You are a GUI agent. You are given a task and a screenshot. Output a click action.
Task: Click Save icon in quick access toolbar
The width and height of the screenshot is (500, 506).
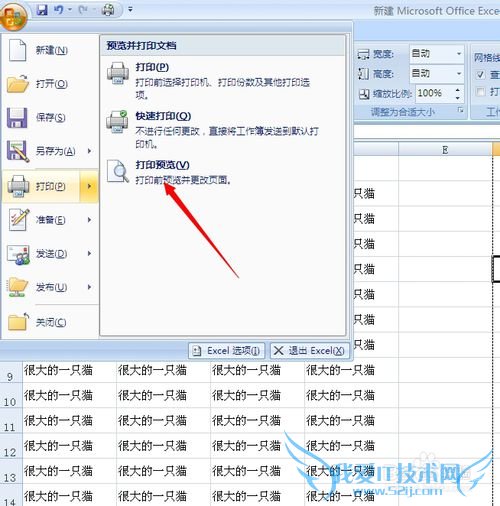pos(42,10)
